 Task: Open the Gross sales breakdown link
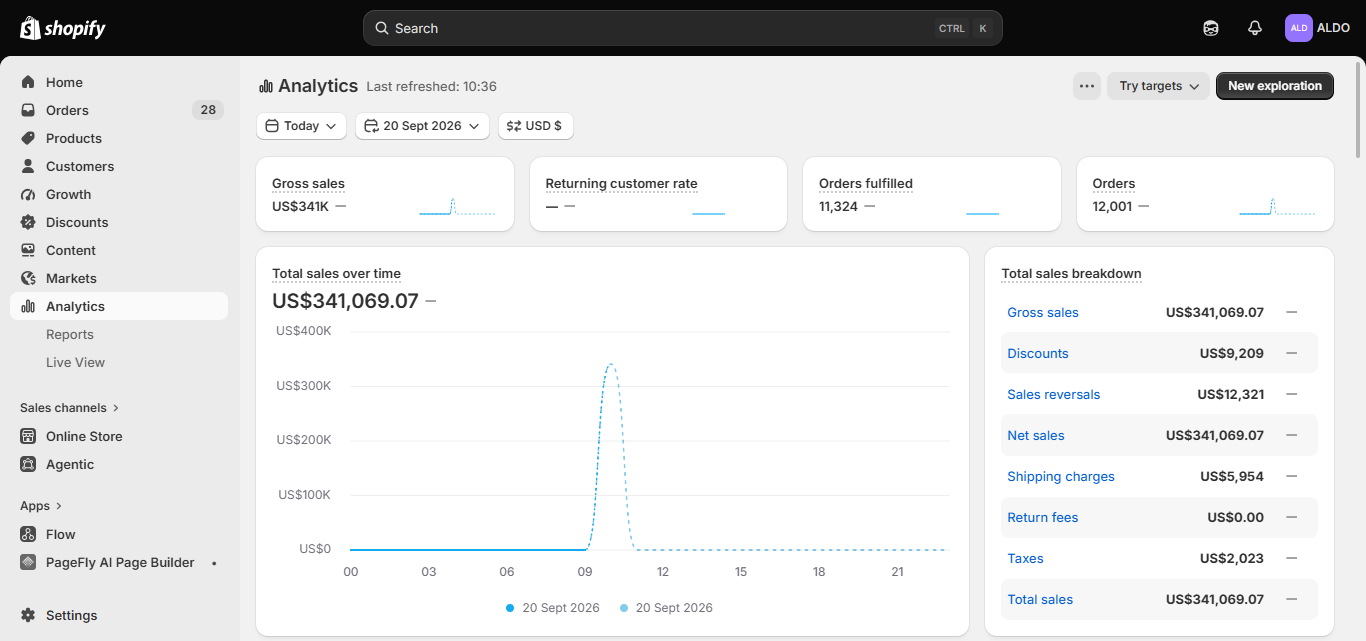point(1043,313)
